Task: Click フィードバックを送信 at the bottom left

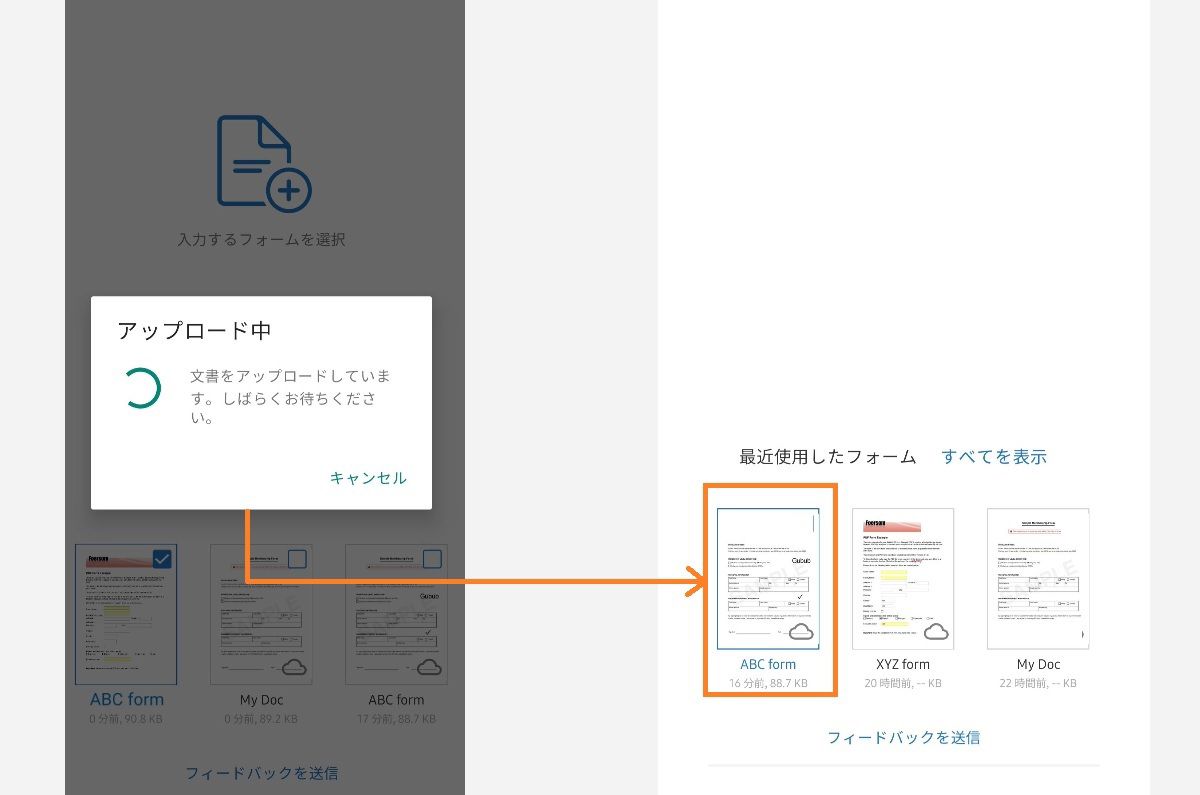Action: [263, 772]
